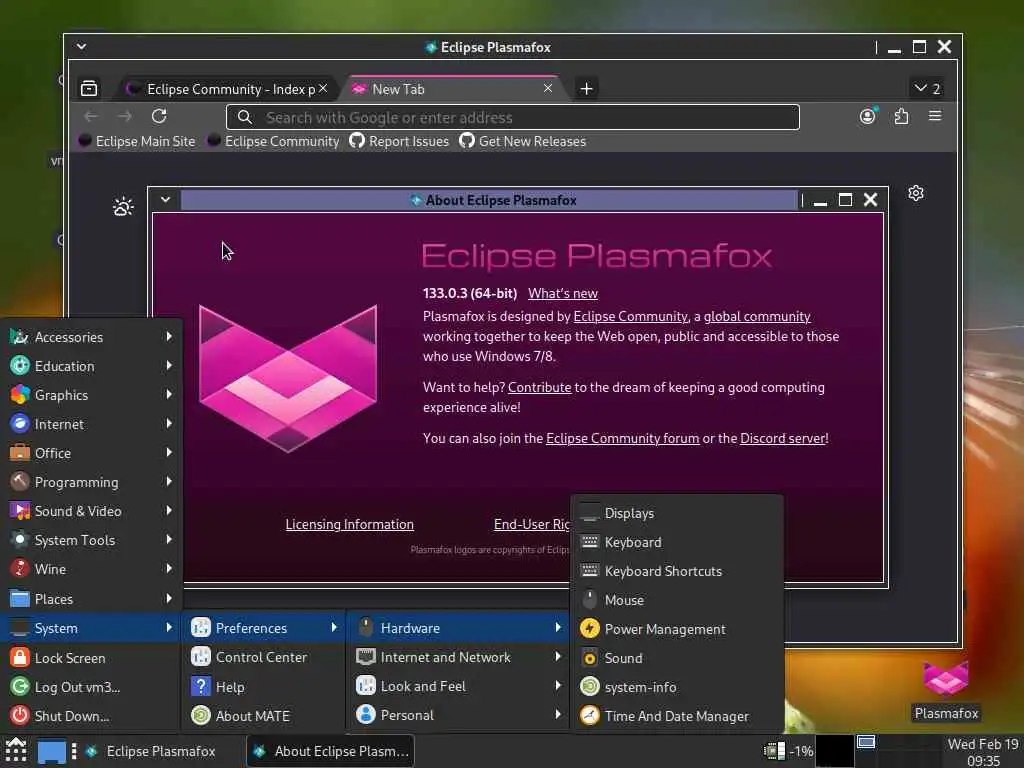Viewport: 1024px width, 768px height.
Task: Open the new tab page settings gear
Action: [916, 193]
